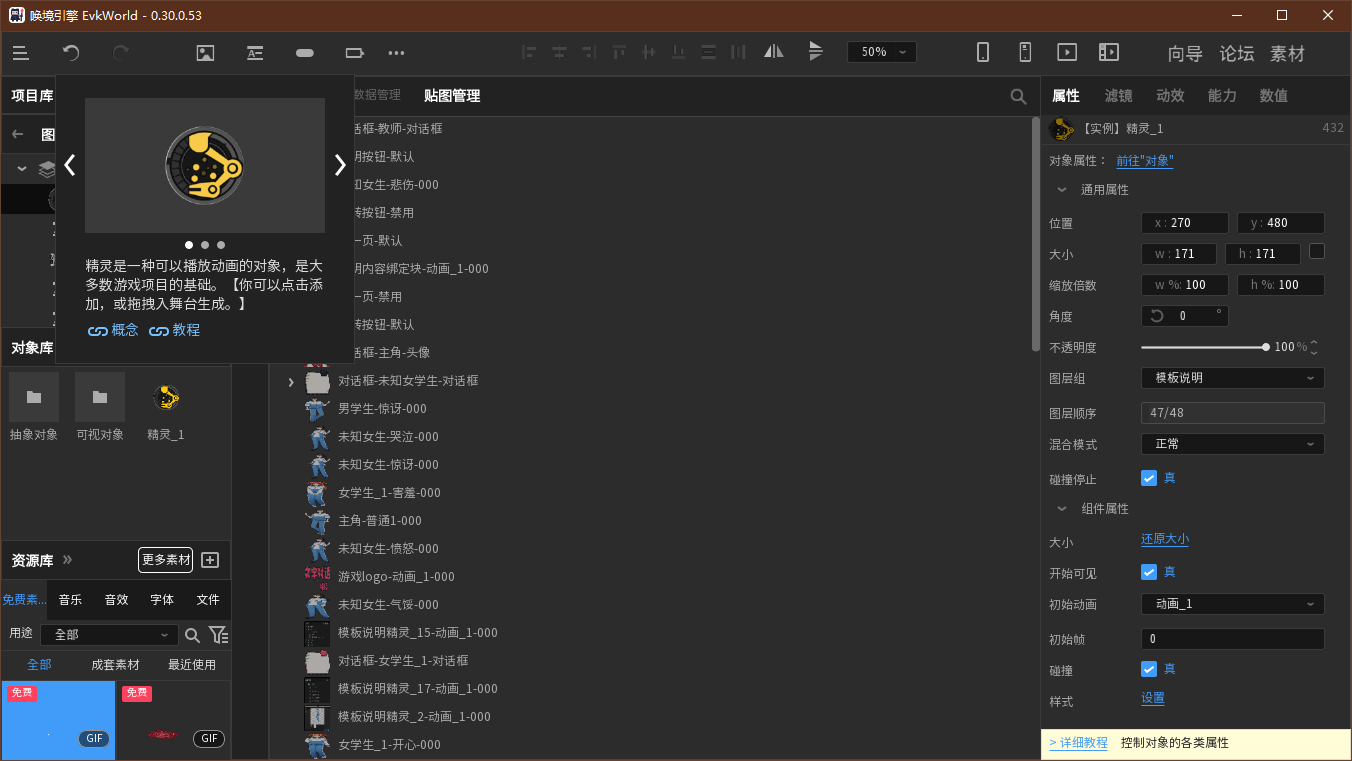This screenshot has height=761, width=1352.
Task: Select the insert image tool
Action: click(205, 52)
